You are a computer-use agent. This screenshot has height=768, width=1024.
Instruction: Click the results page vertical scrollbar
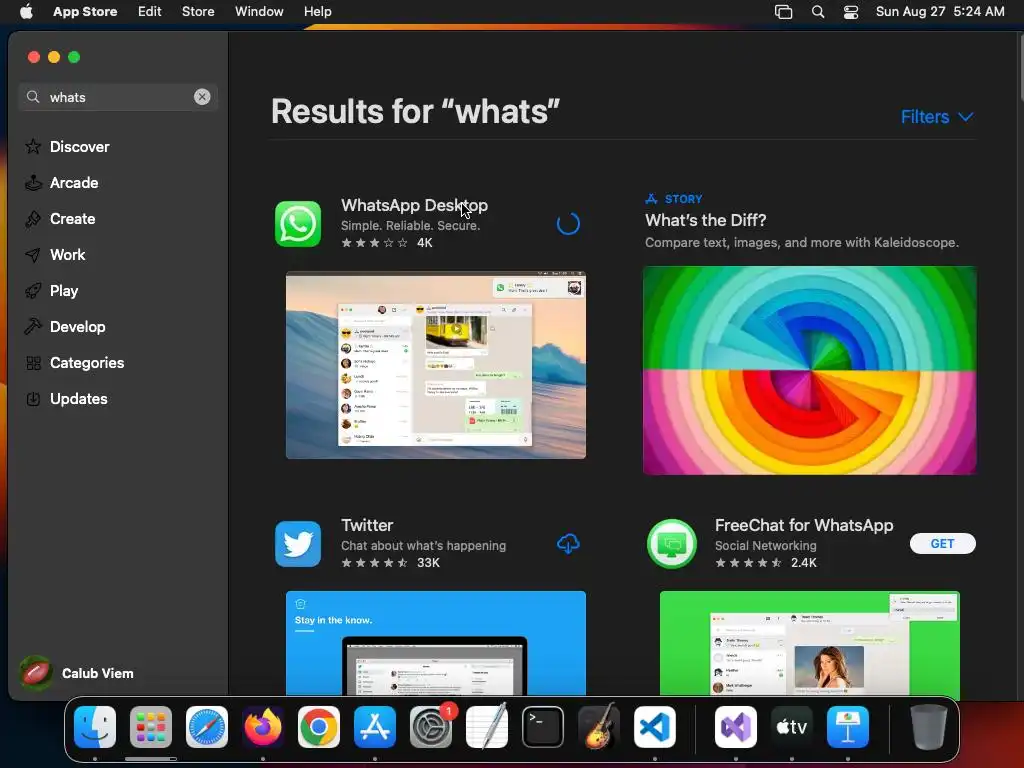[1020, 67]
